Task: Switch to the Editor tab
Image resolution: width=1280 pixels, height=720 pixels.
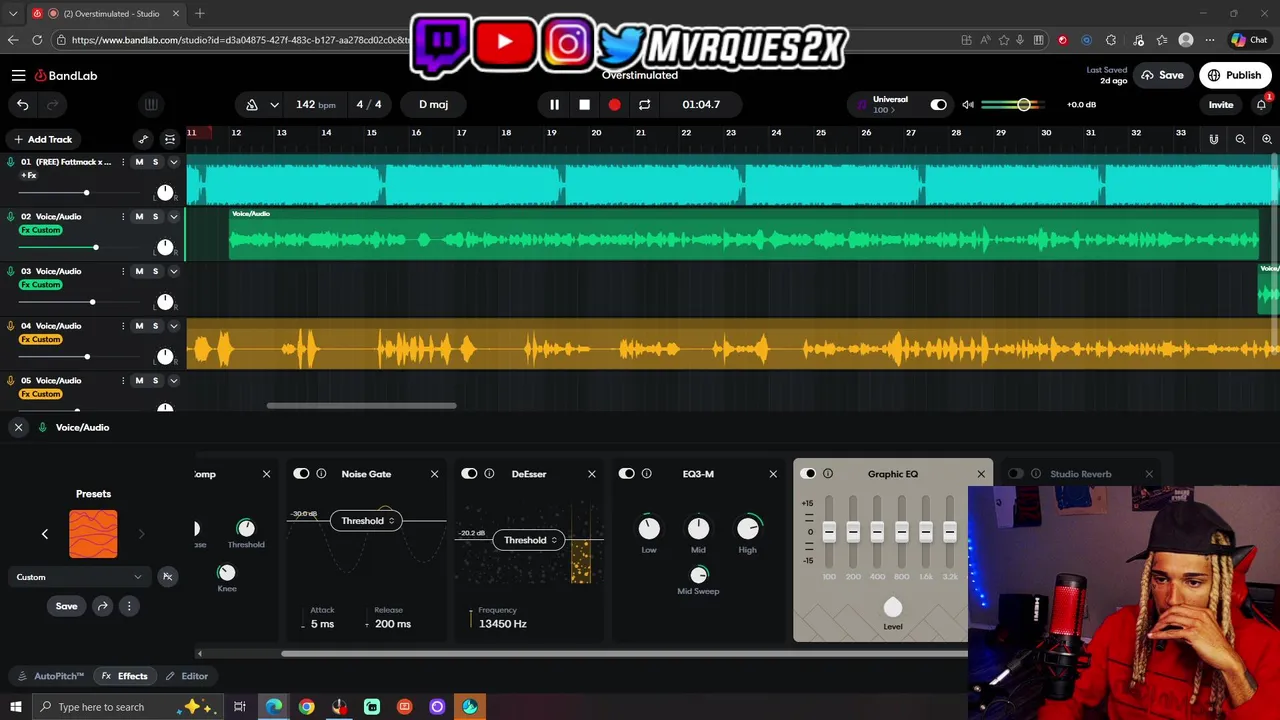Action: point(187,676)
